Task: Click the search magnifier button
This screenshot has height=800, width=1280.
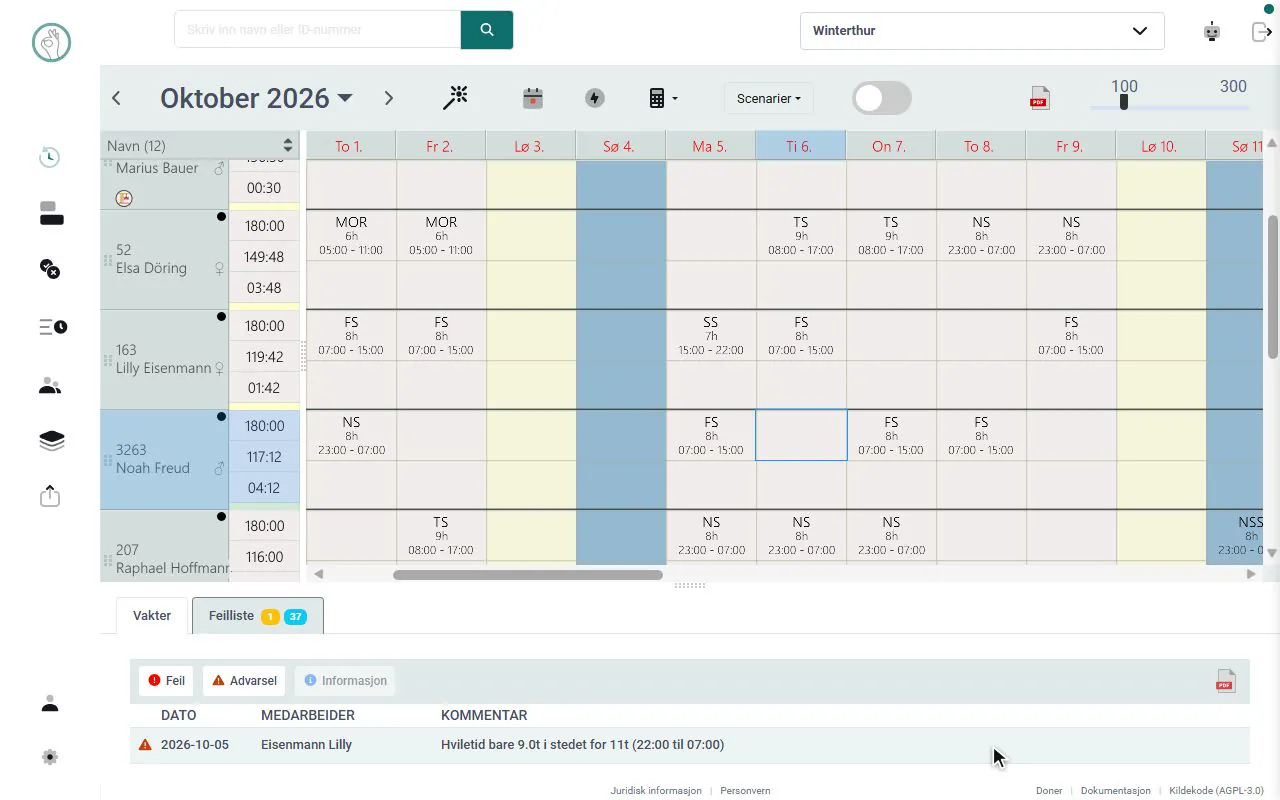Action: pos(487,30)
